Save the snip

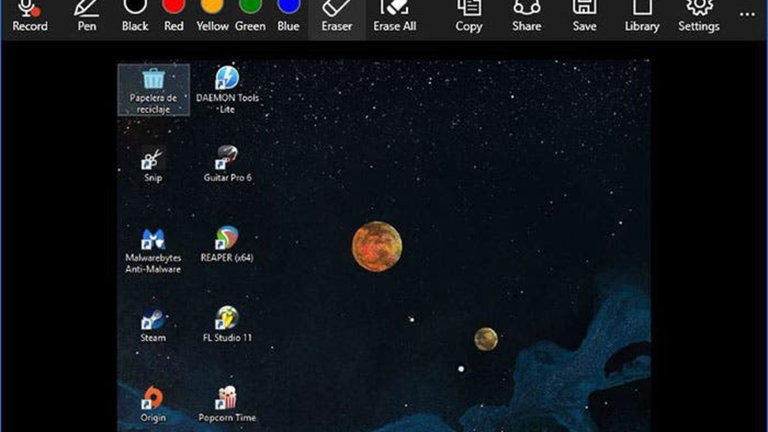pos(584,18)
